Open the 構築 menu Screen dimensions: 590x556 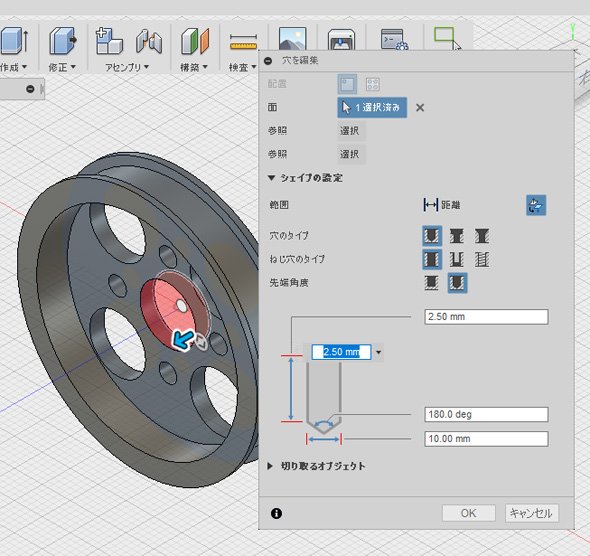pos(194,67)
